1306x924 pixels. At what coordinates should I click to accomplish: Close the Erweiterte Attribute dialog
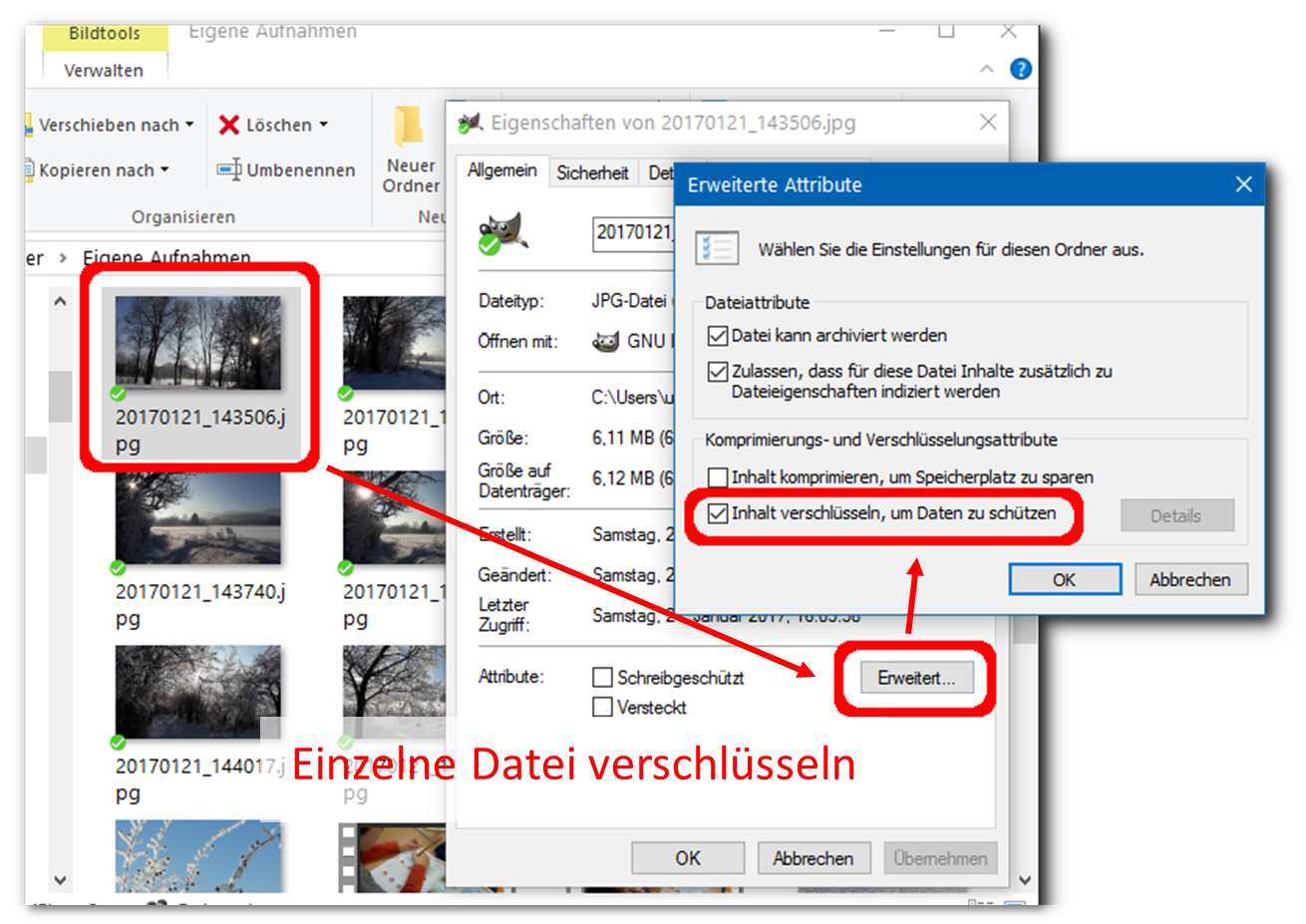pos(1243,184)
